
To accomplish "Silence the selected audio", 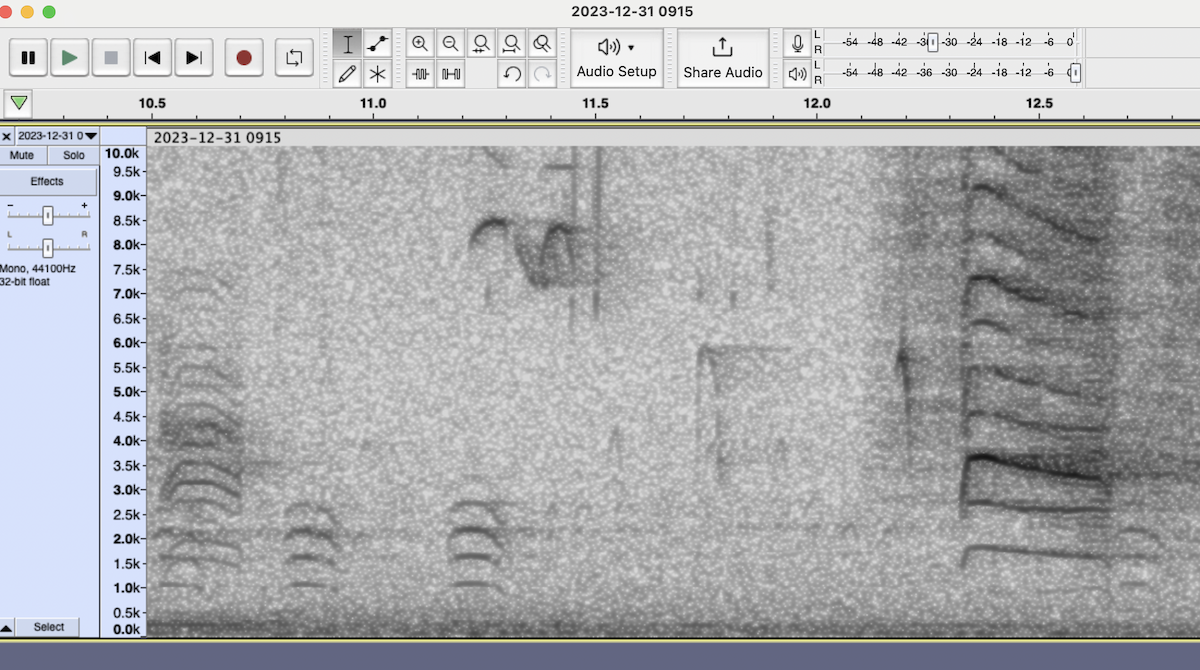I will click(x=451, y=74).
